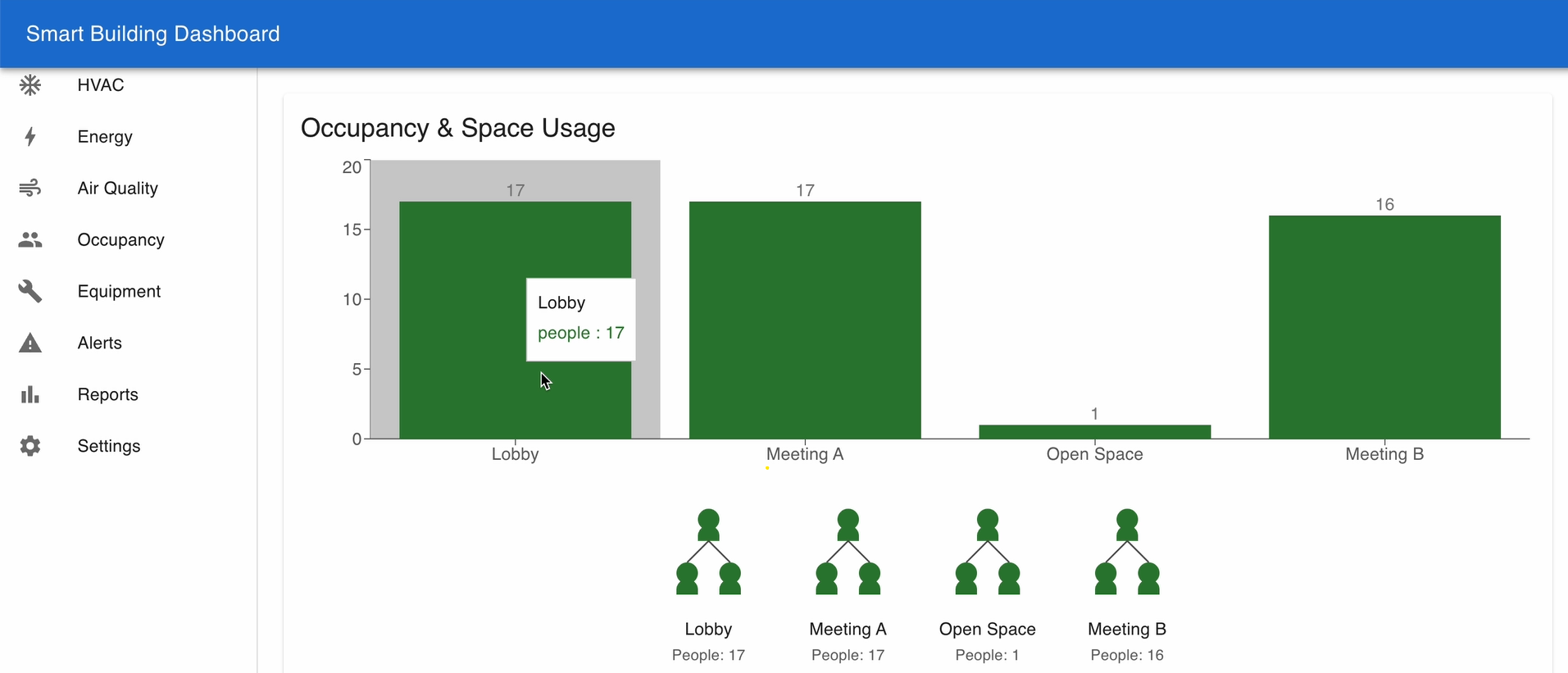Image resolution: width=1568 pixels, height=673 pixels.
Task: Open Settings from the sidebar
Action: 128,447
